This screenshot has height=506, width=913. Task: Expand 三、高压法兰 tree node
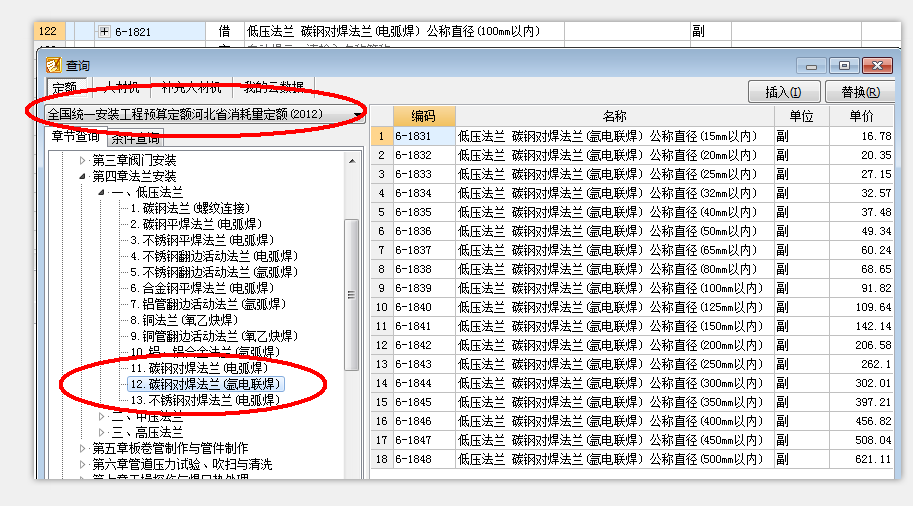tap(101, 433)
